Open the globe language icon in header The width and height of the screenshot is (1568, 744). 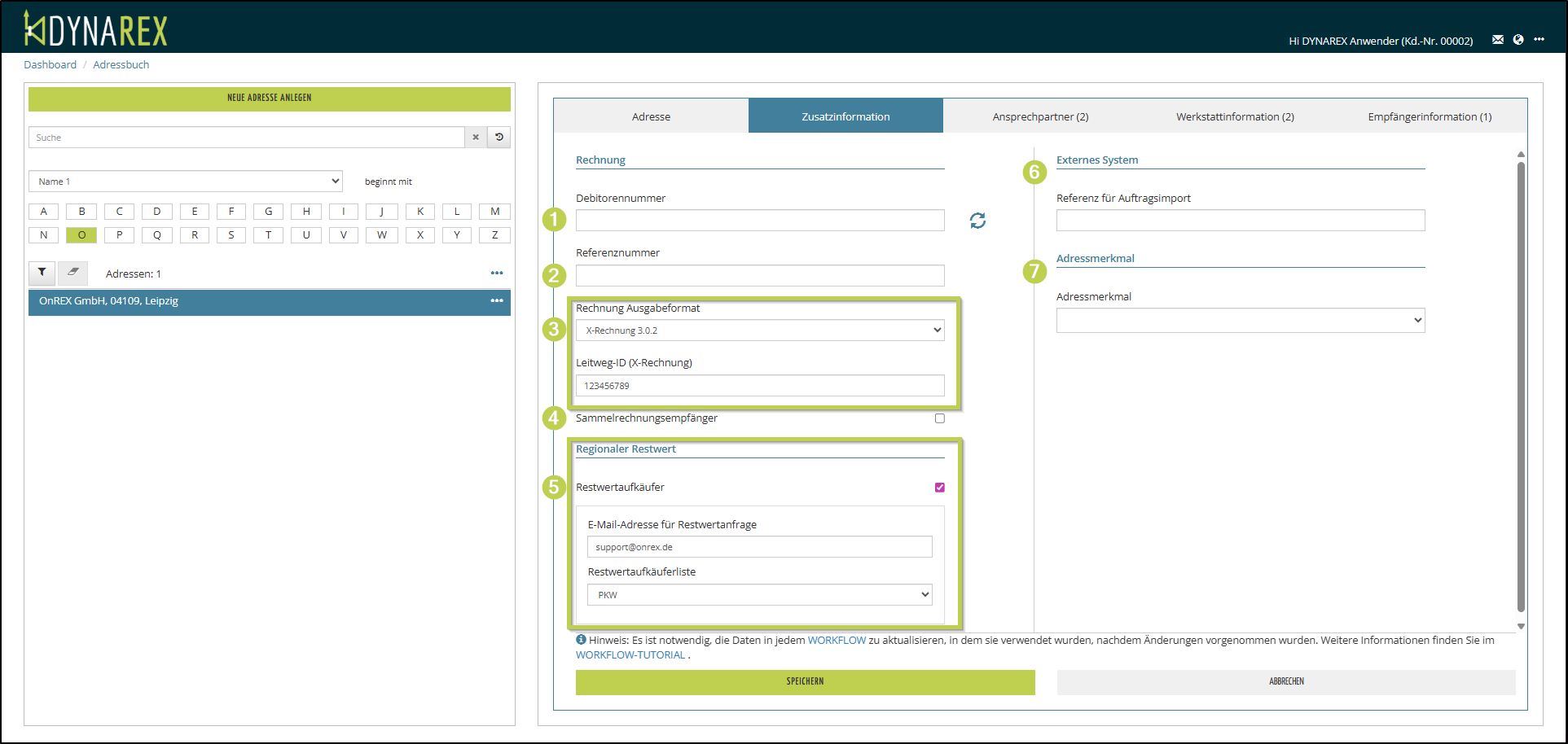click(1518, 40)
